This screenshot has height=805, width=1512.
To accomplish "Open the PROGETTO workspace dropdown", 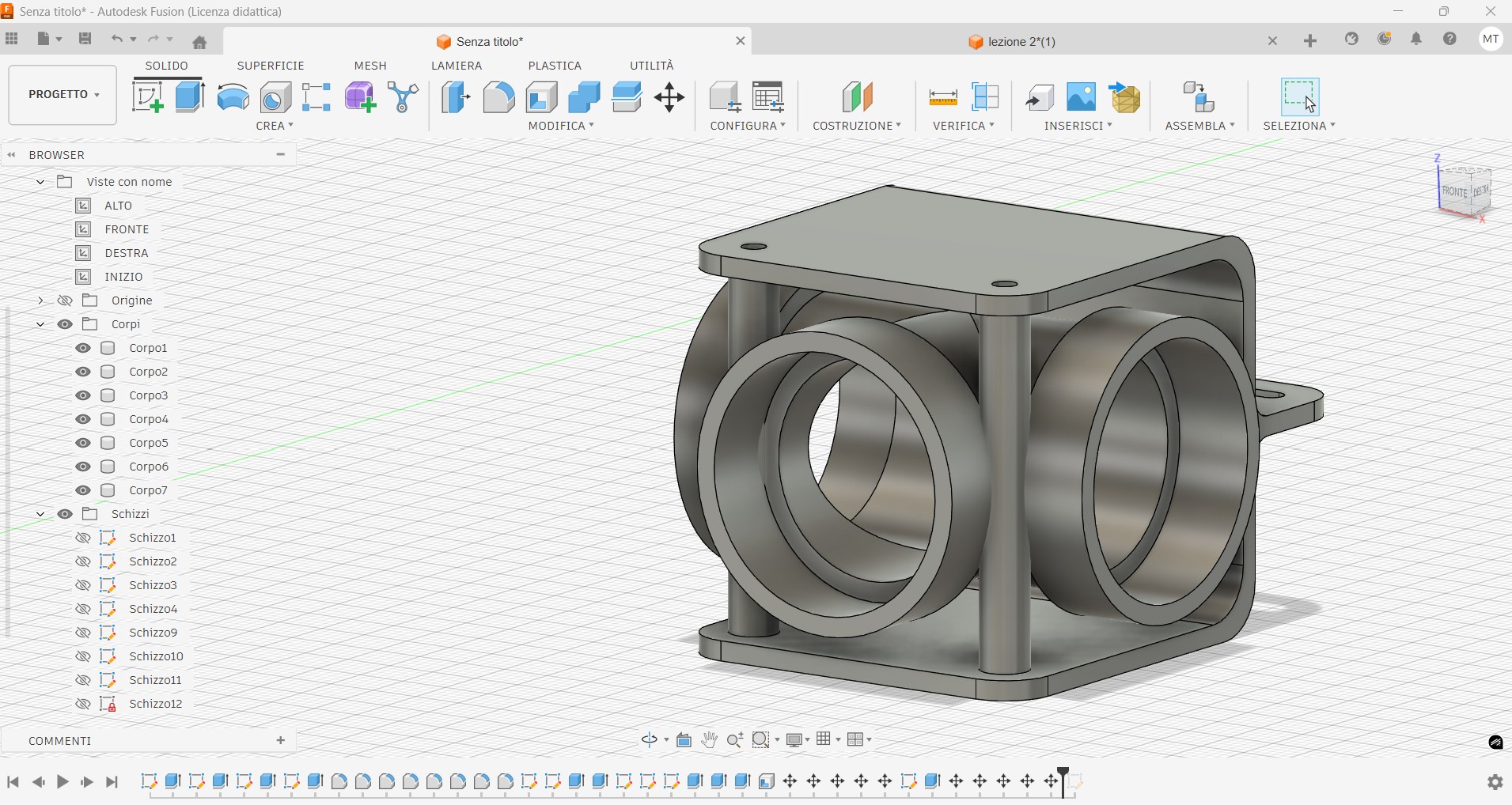I will click(x=63, y=95).
